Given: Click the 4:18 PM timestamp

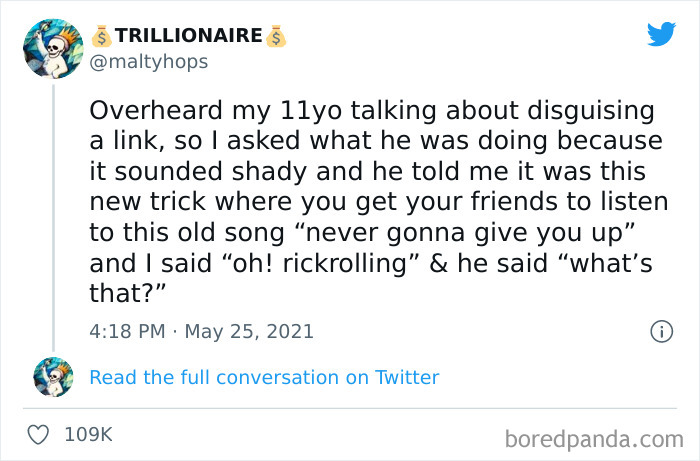Looking at the screenshot, I should 127,331.
